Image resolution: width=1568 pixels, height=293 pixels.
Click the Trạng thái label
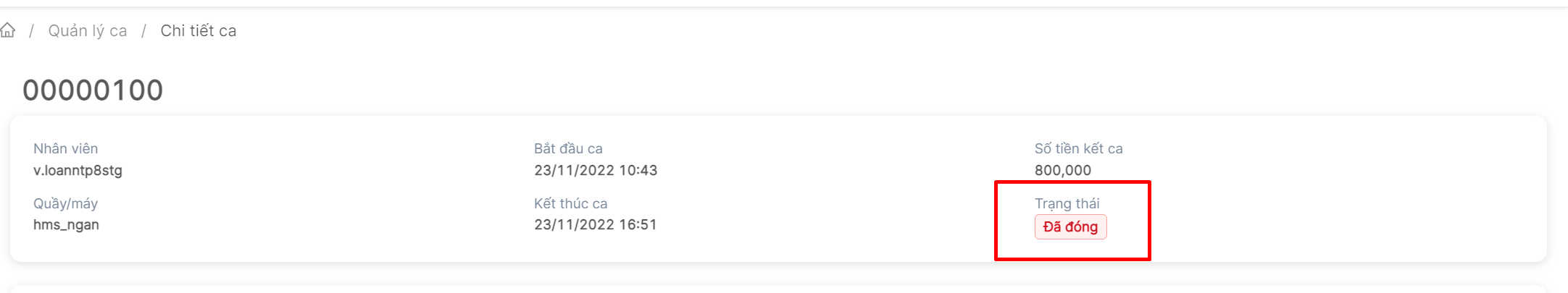click(x=1067, y=203)
